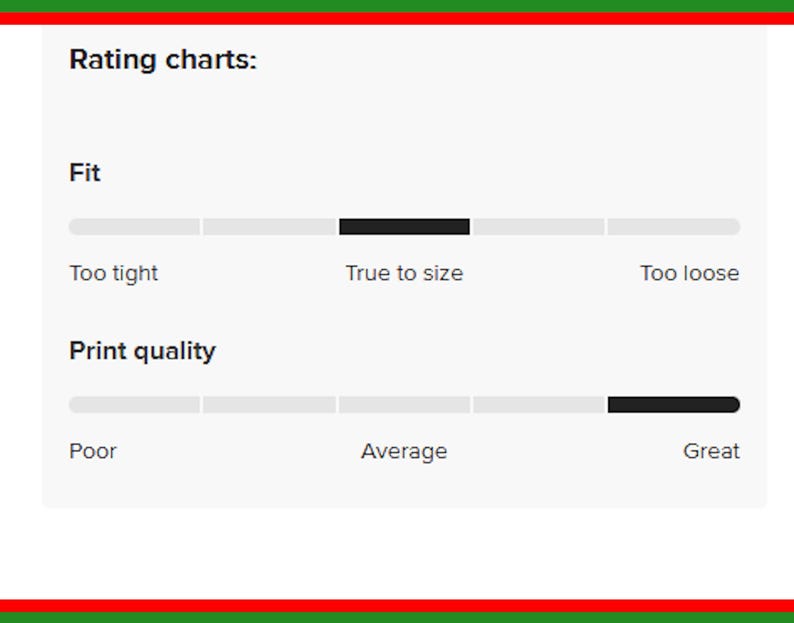This screenshot has width=794, height=623.
Task: Click the Fit heading
Action: pyautogui.click(x=85, y=173)
